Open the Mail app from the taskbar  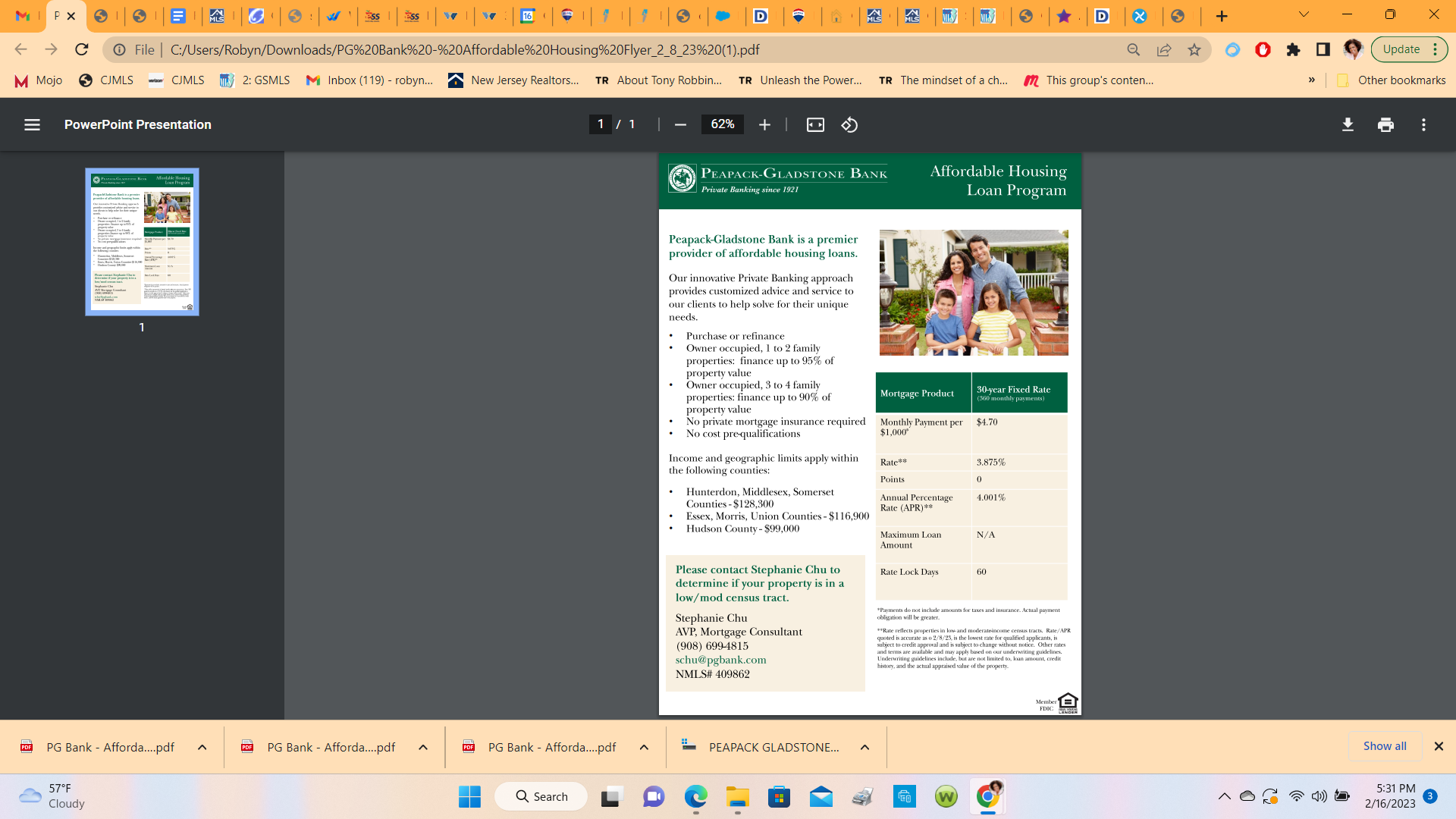[821, 796]
